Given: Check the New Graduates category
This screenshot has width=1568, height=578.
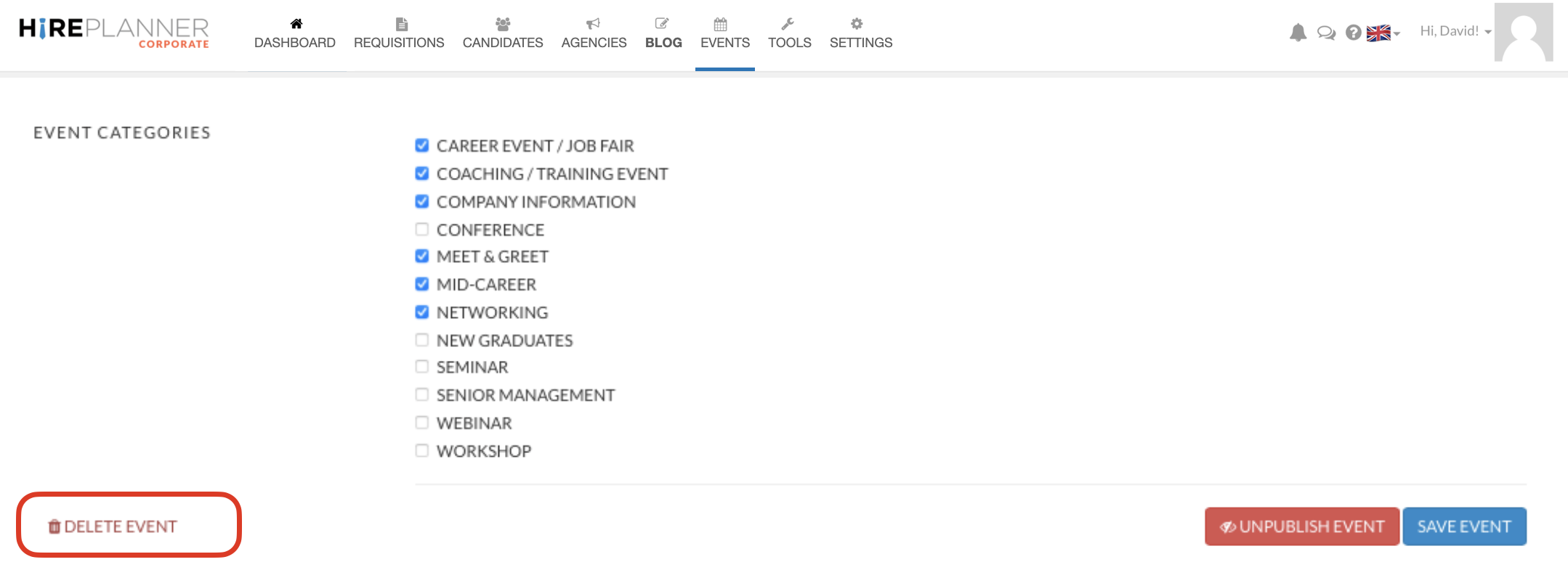Looking at the screenshot, I should coord(422,340).
